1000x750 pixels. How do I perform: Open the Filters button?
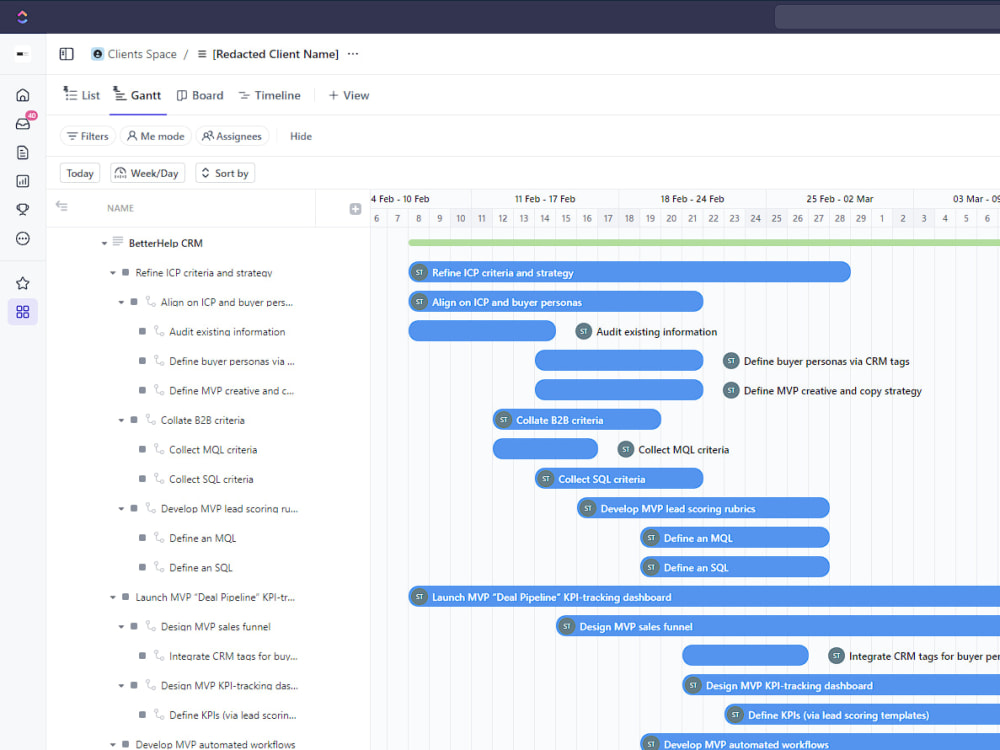(88, 136)
